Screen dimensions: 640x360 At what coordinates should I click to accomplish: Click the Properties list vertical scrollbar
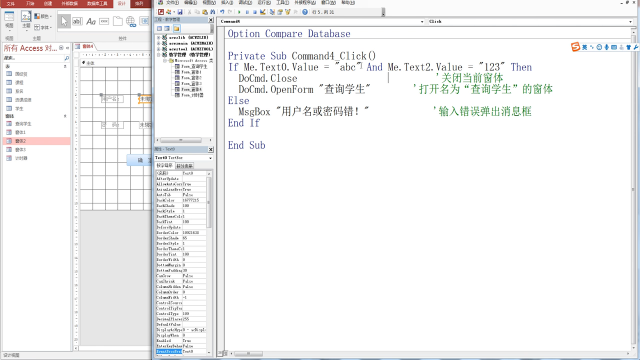tap(209, 262)
